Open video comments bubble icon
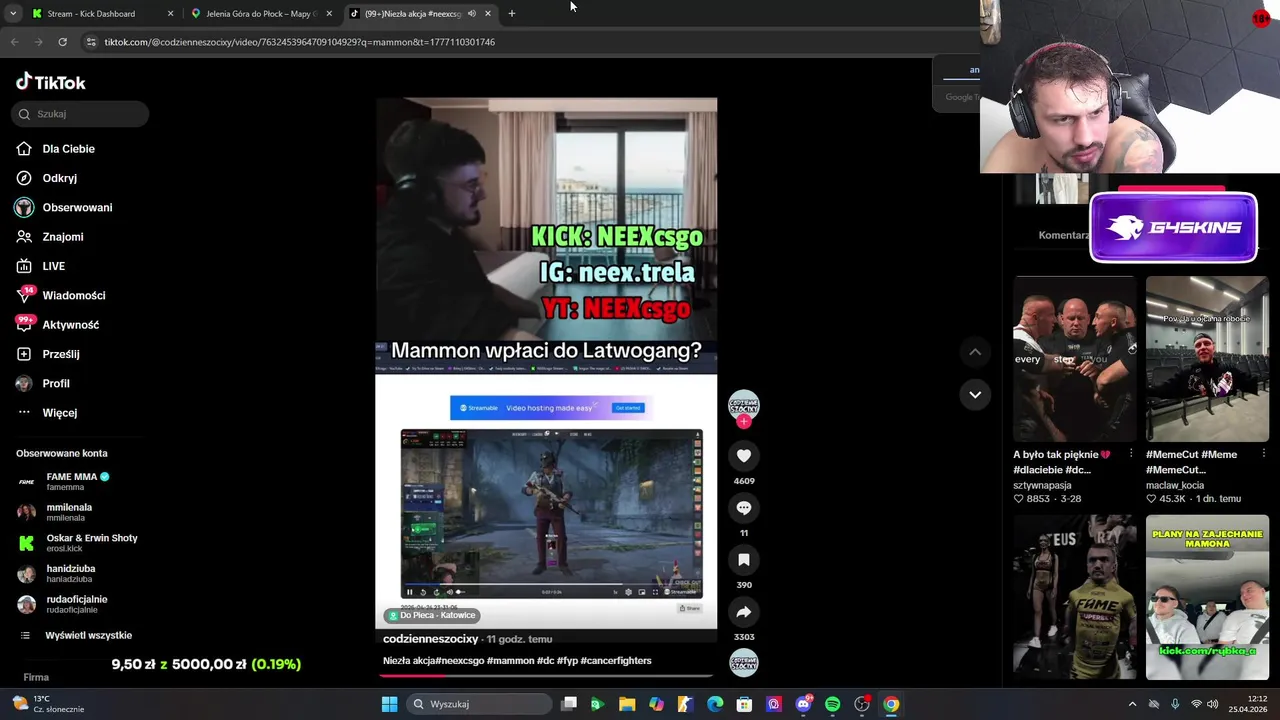Image resolution: width=1280 pixels, height=720 pixels. click(x=744, y=508)
